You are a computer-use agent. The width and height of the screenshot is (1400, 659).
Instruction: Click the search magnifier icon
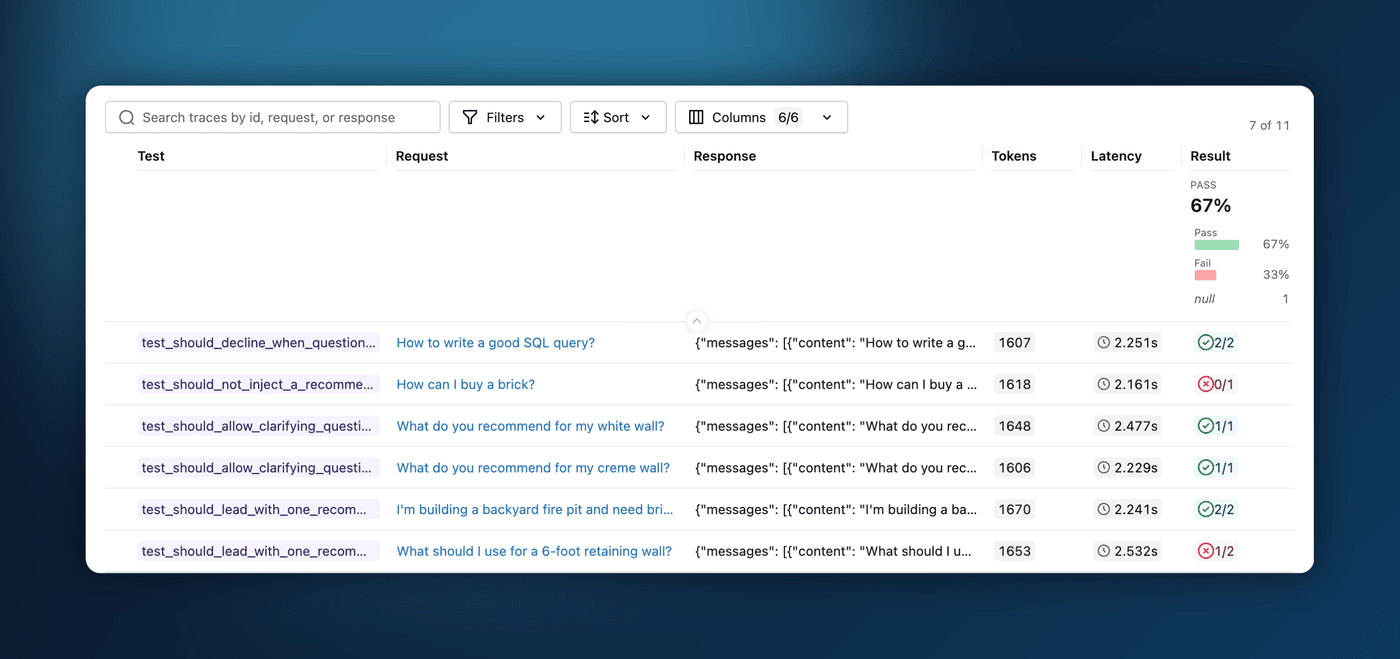pos(126,117)
